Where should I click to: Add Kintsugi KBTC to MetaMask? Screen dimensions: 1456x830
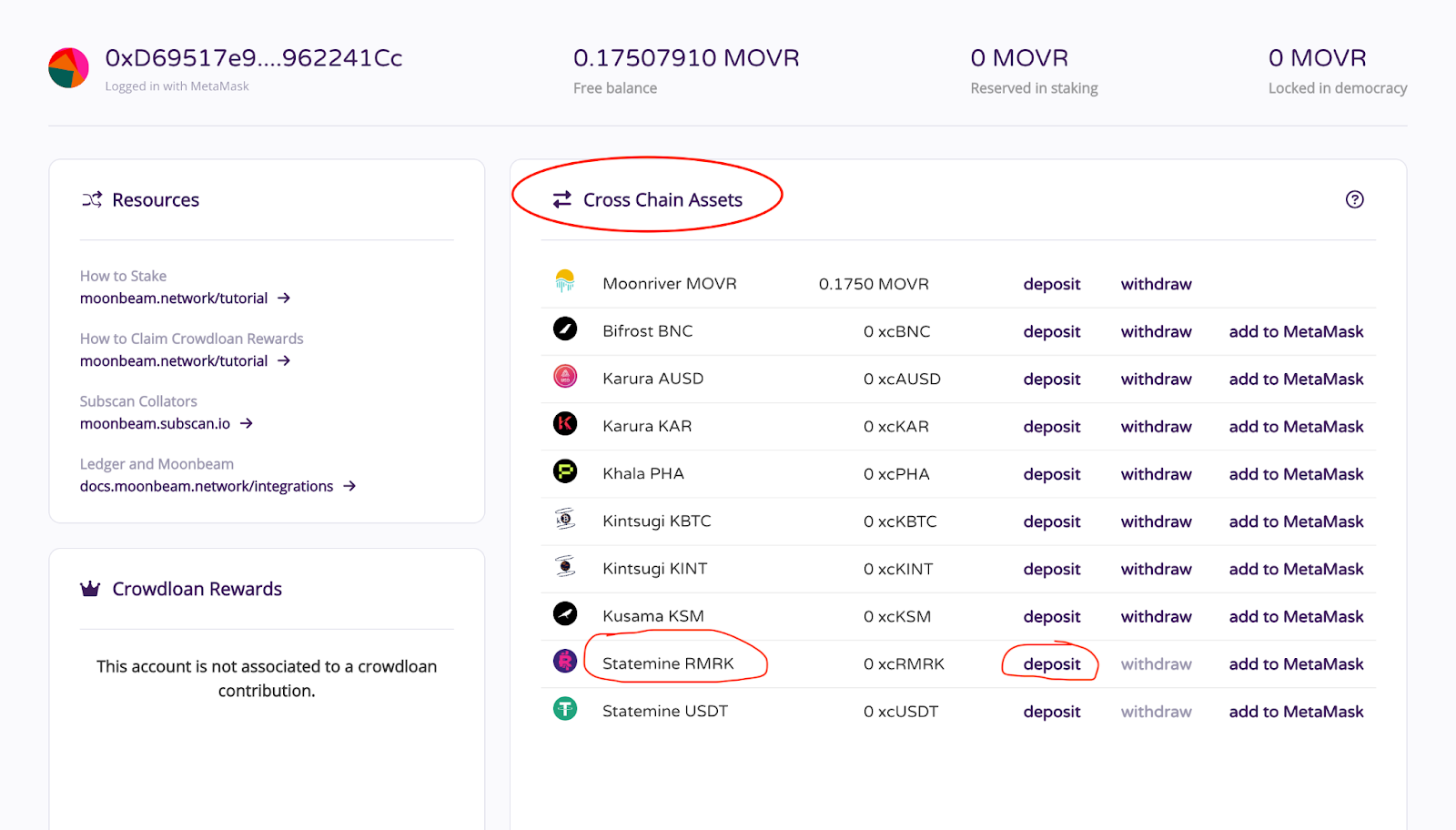pos(1296,521)
